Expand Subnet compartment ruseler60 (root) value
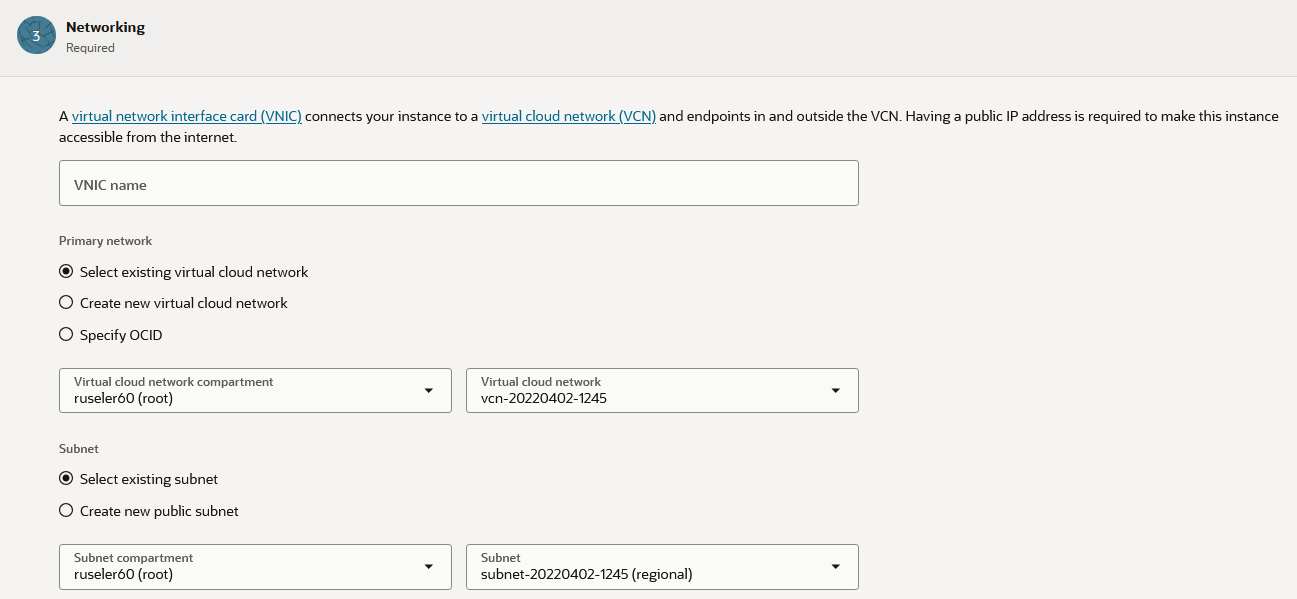Screen dimensions: 1297x599 (x=240, y=573)
